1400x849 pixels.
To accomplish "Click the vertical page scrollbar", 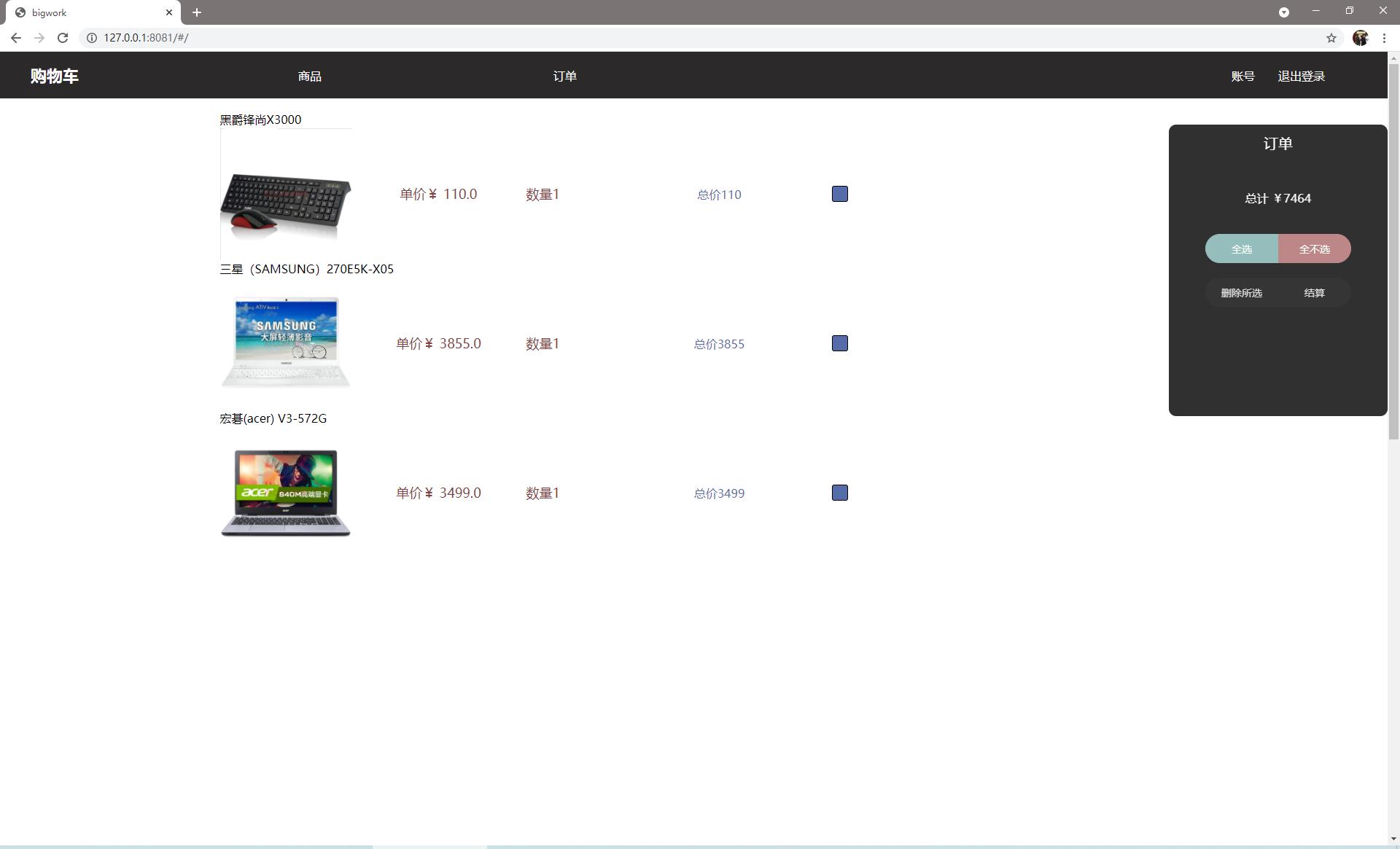I will tap(1393, 251).
